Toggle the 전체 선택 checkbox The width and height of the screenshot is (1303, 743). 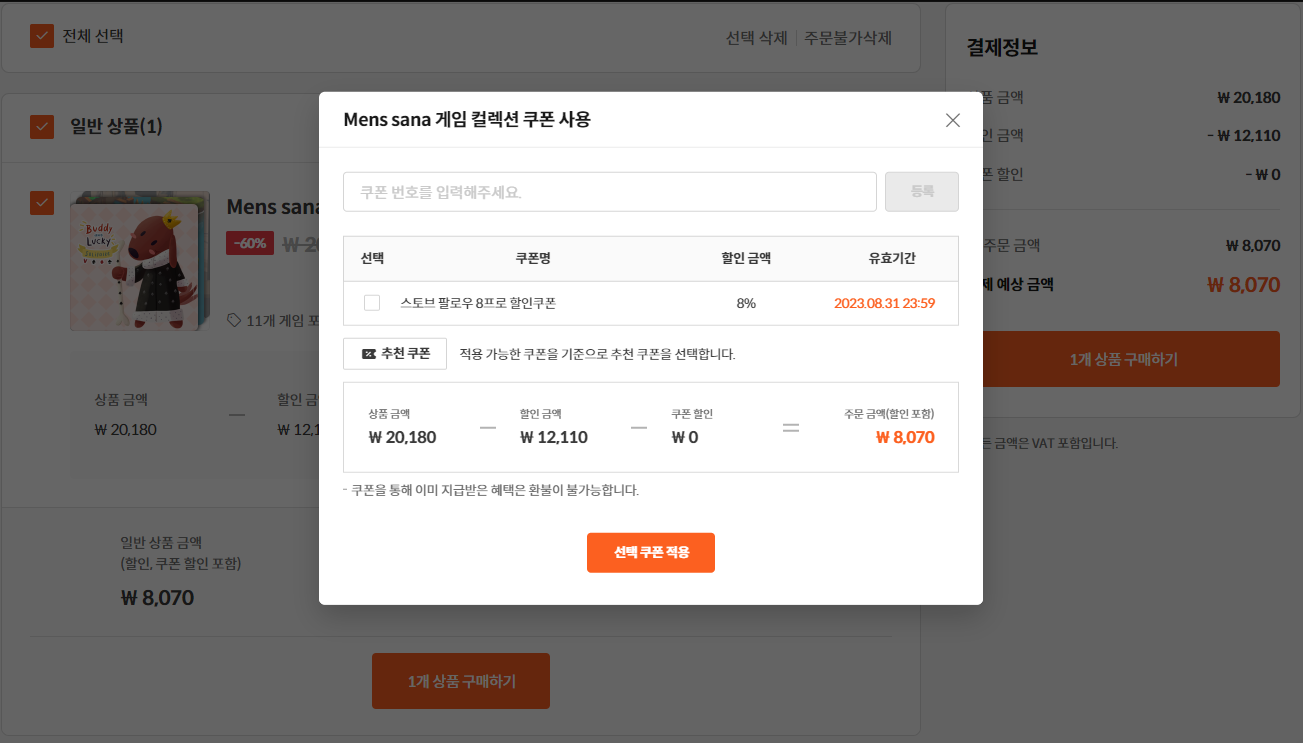pos(42,36)
